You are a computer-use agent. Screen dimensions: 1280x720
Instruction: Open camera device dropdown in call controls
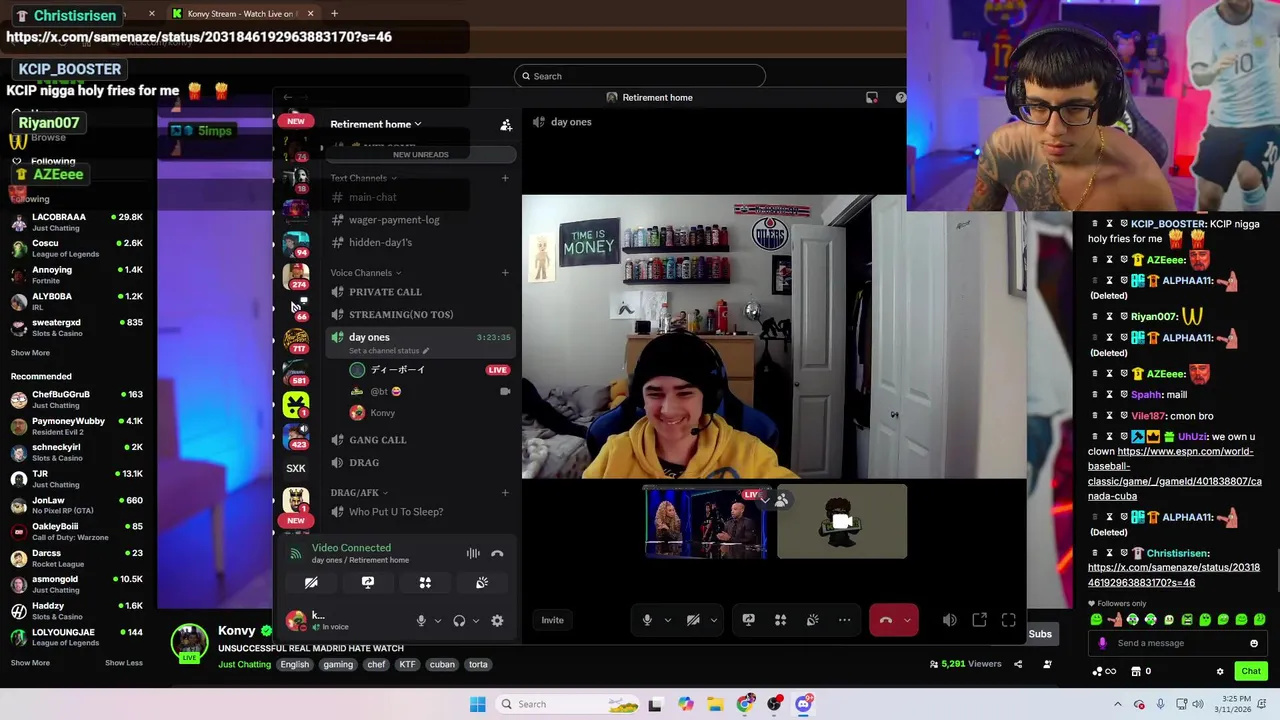pyautogui.click(x=713, y=620)
